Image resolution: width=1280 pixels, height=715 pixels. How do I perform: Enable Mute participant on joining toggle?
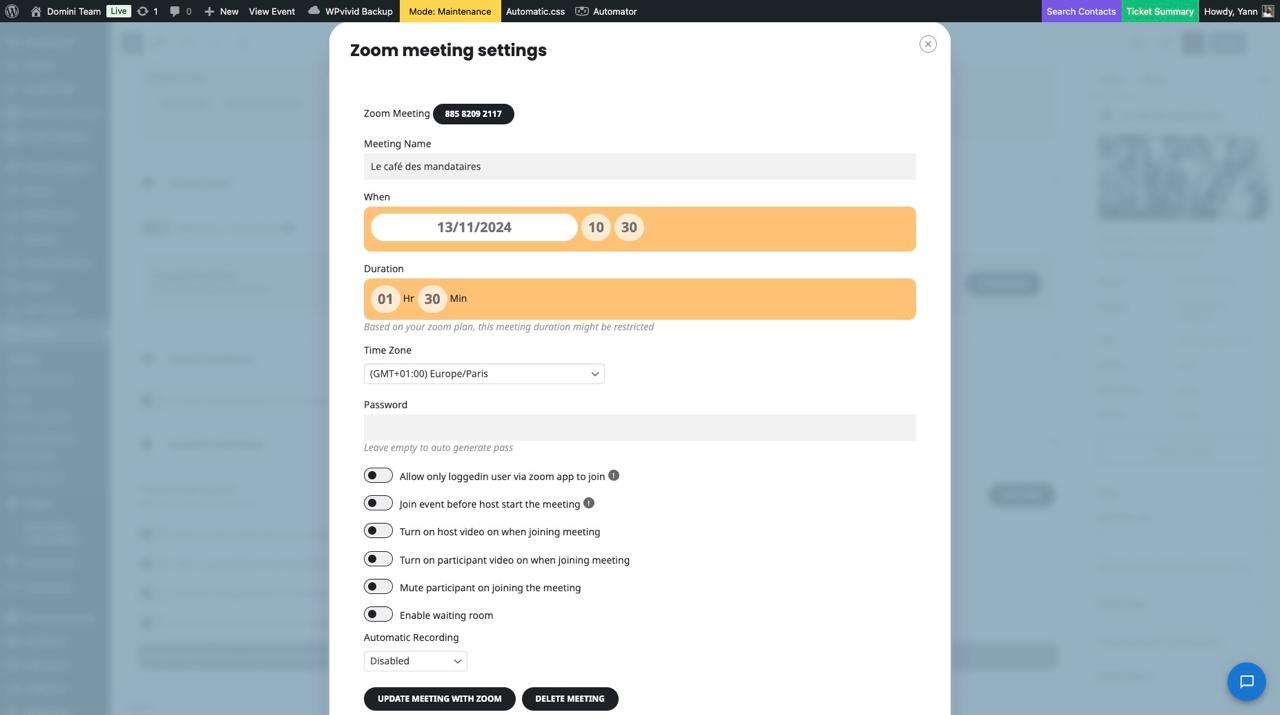tap(378, 586)
